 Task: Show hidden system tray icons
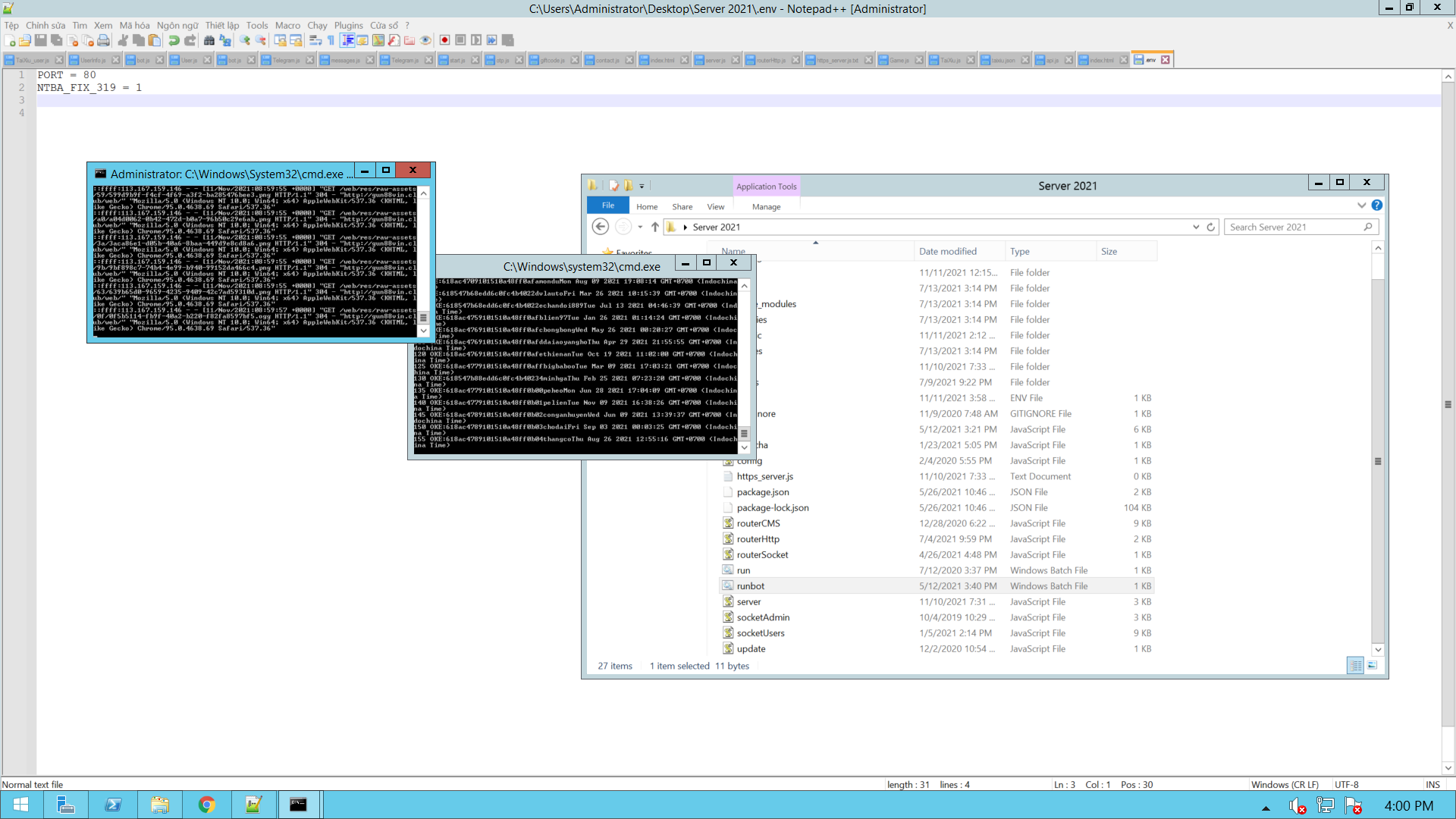point(1266,808)
